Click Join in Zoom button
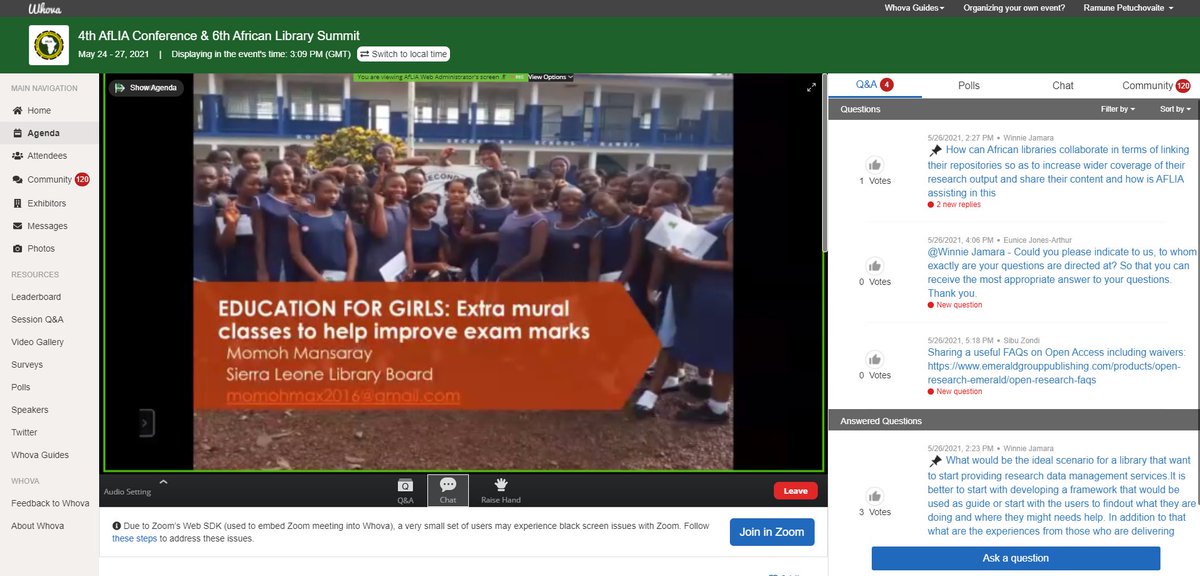Viewport: 1200px width, 576px height. 771,532
